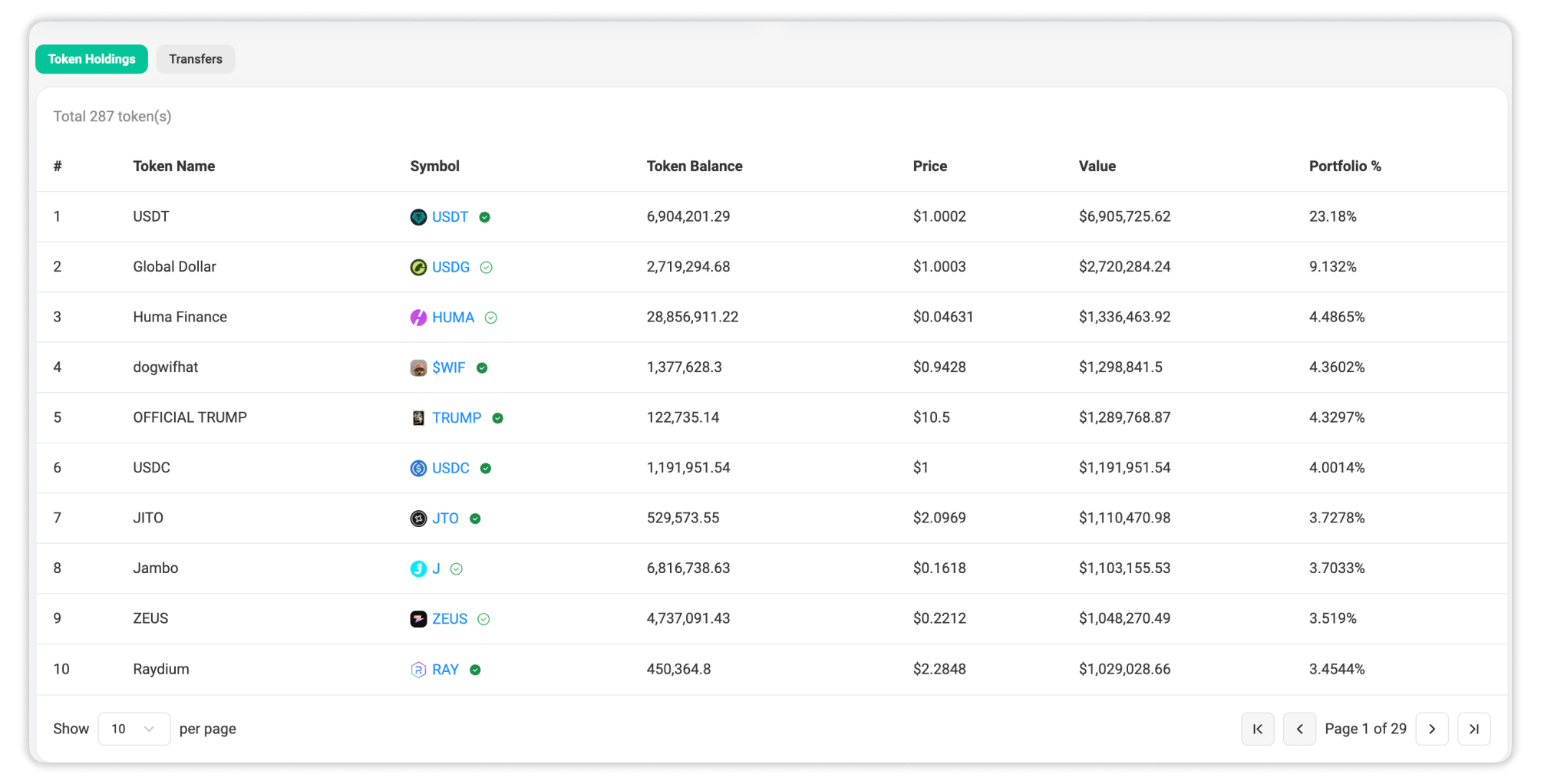This screenshot has height=784, width=1541.
Task: Switch to the Transfers tab
Action: click(x=196, y=59)
